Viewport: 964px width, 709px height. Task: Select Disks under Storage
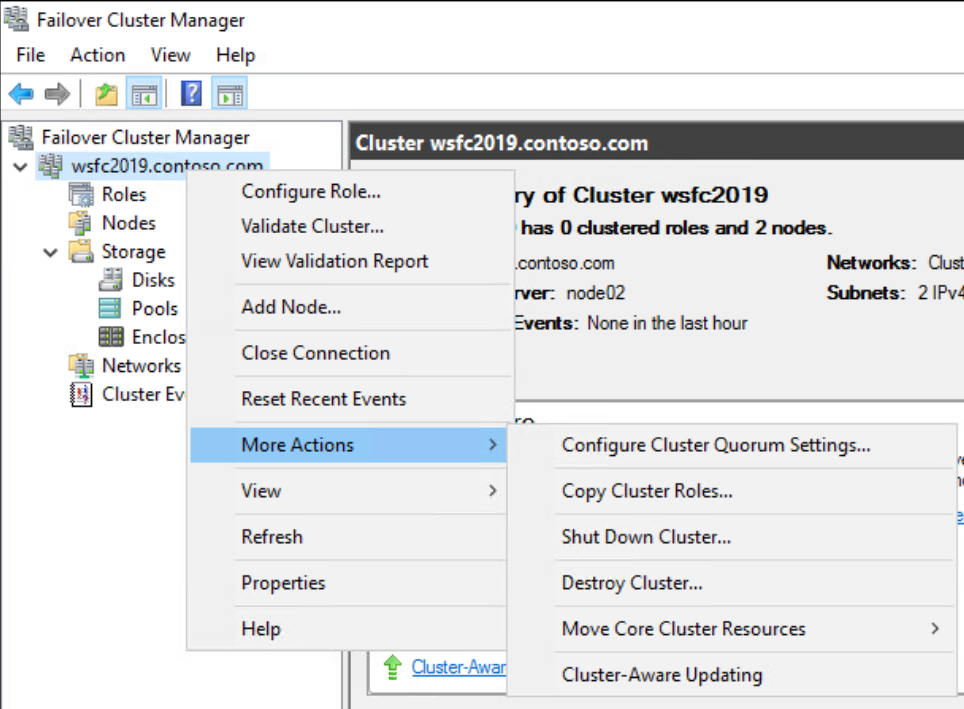click(x=153, y=280)
